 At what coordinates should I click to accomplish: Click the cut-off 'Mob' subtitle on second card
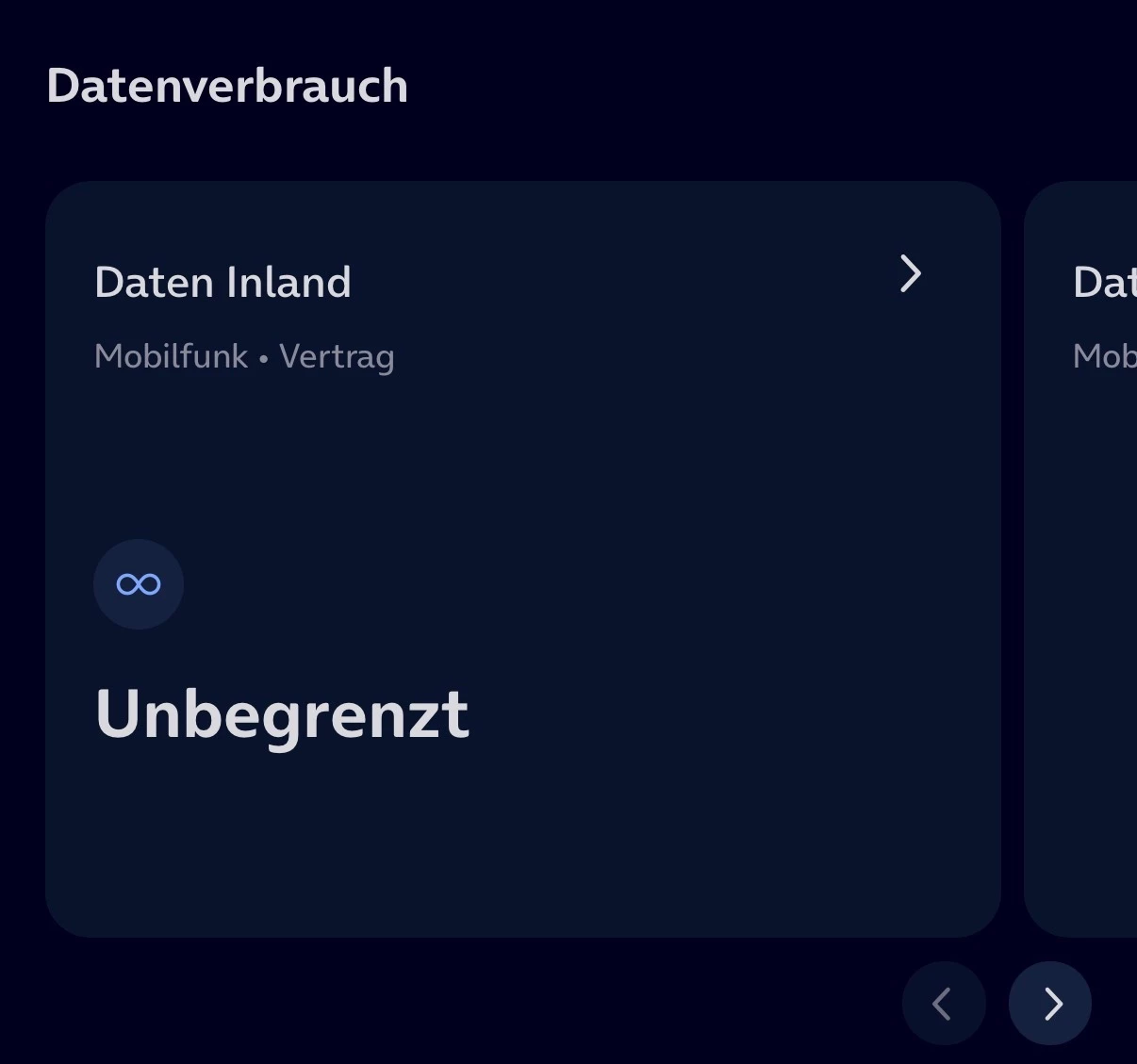pos(1104,356)
